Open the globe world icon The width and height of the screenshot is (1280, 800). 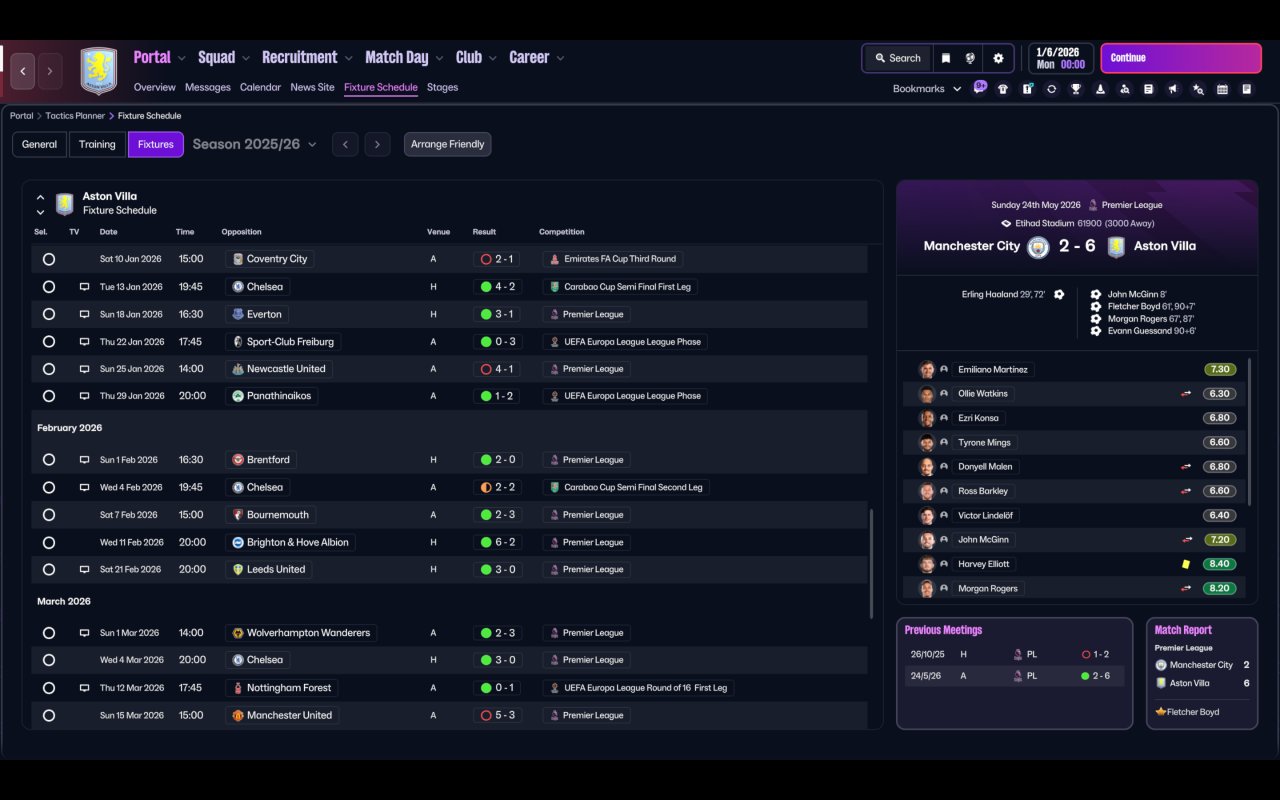[970, 58]
